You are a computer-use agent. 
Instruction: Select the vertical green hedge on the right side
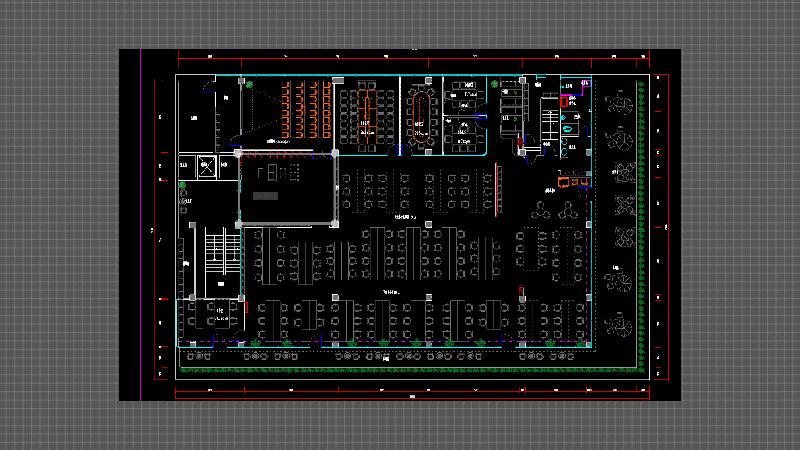(x=639, y=210)
